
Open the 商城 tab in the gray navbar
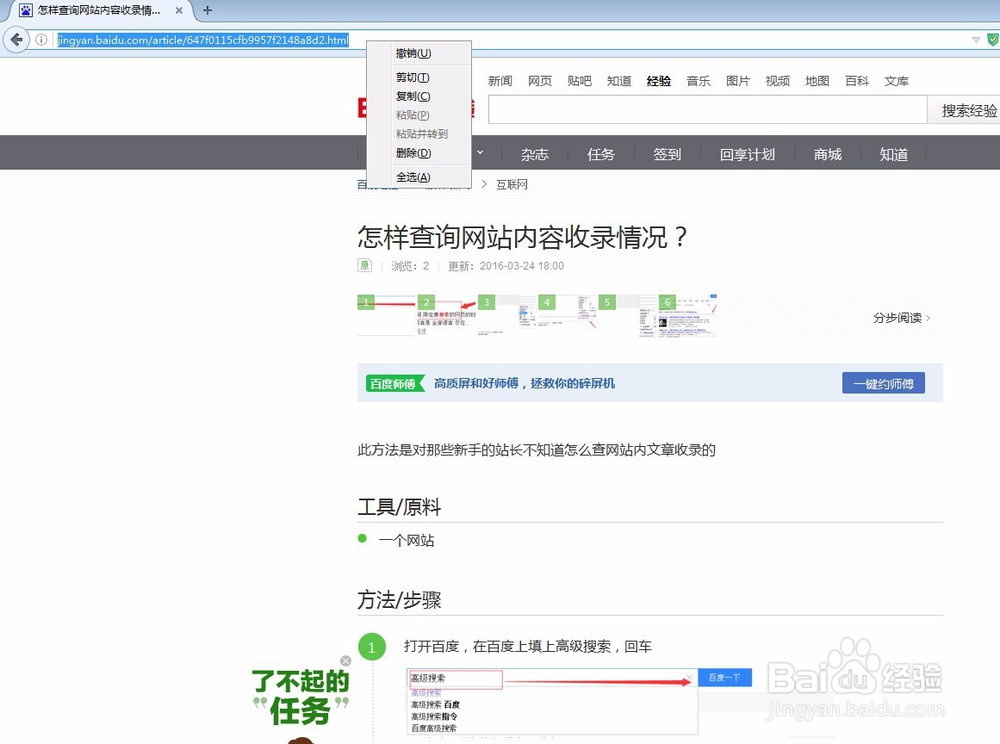(828, 154)
